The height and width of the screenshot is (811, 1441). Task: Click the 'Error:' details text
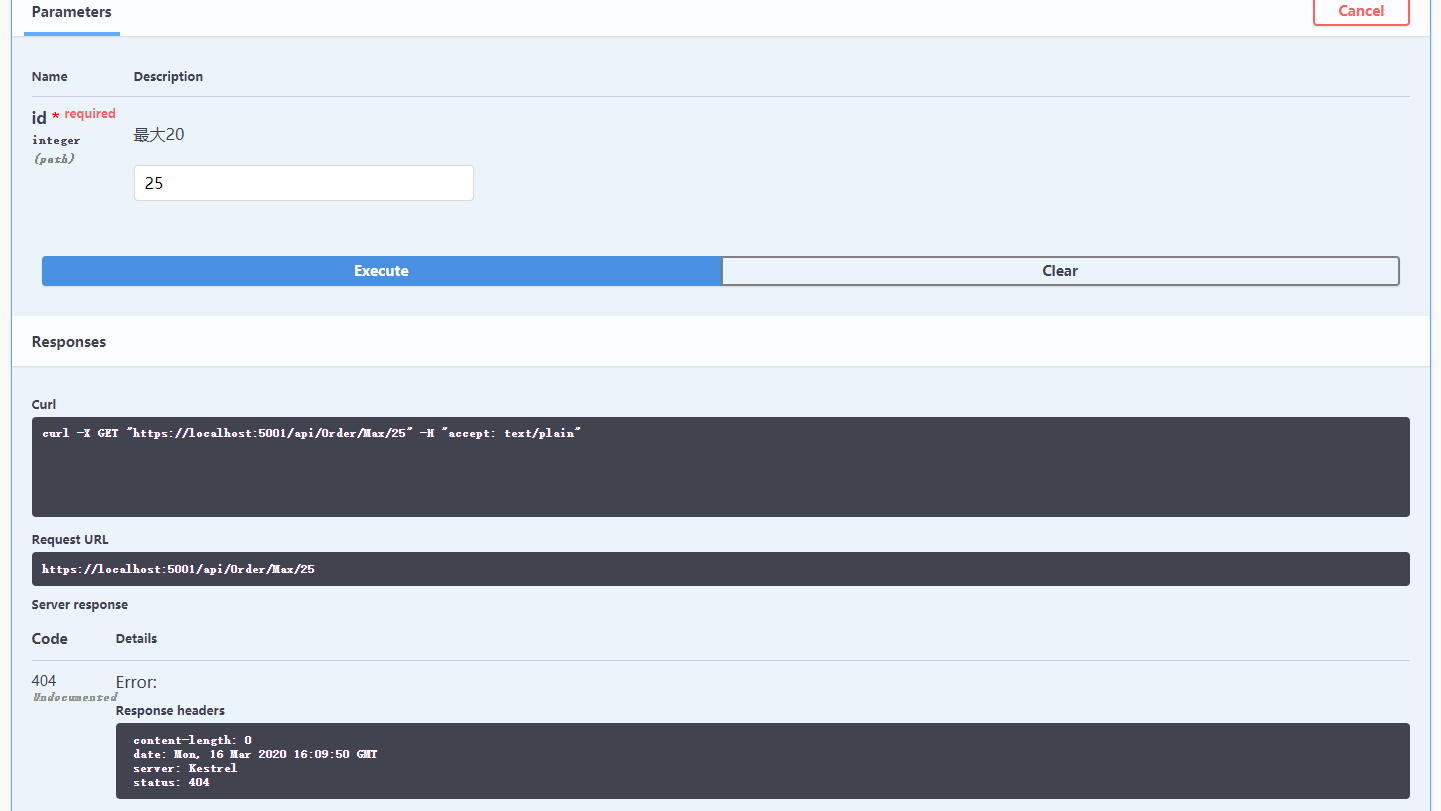(137, 682)
